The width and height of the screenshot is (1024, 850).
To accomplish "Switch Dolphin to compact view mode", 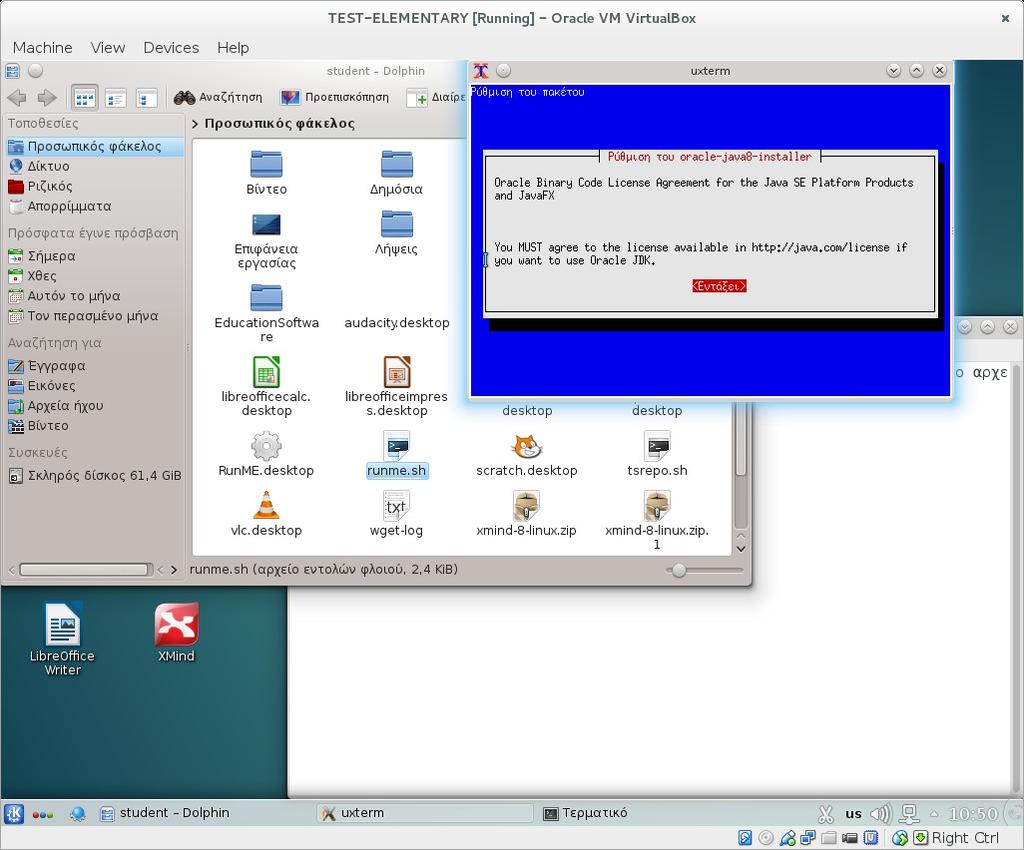I will (116, 99).
